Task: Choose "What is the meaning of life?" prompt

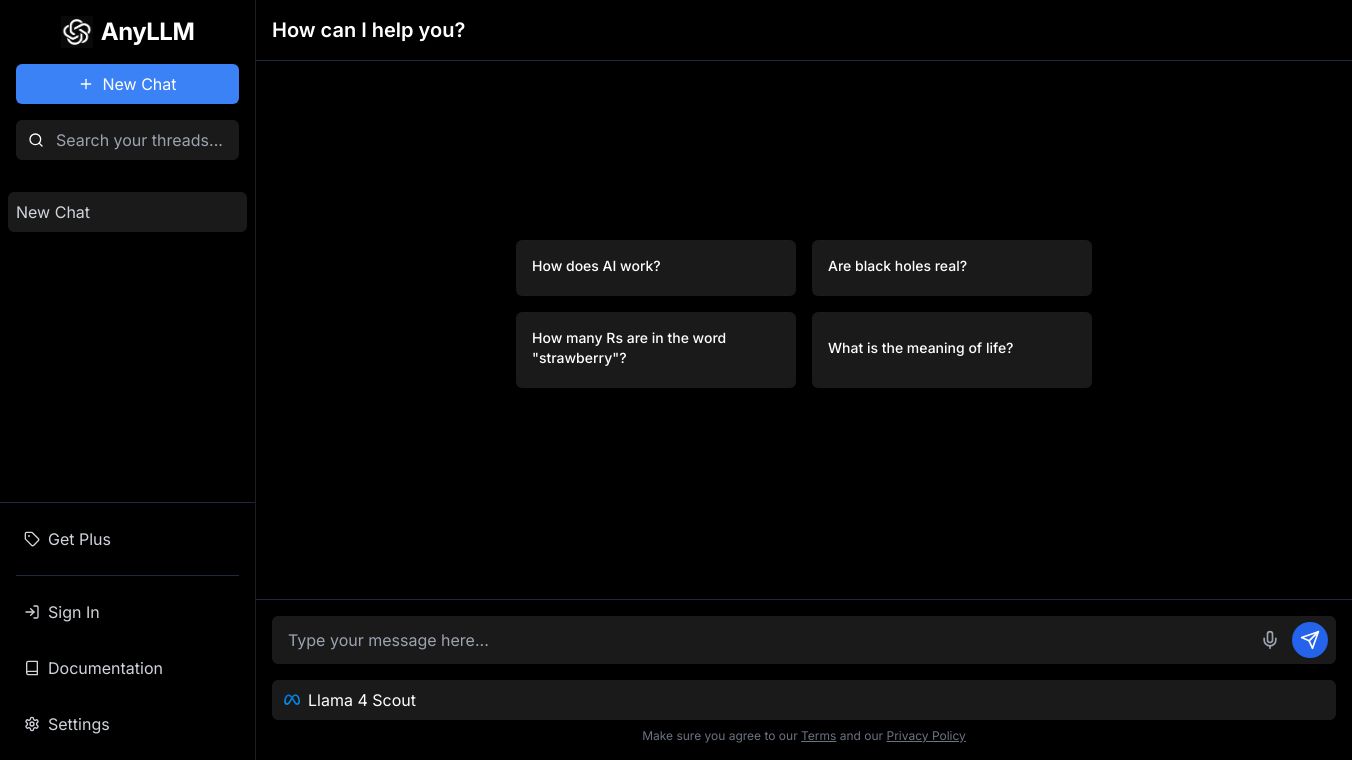Action: tap(951, 349)
